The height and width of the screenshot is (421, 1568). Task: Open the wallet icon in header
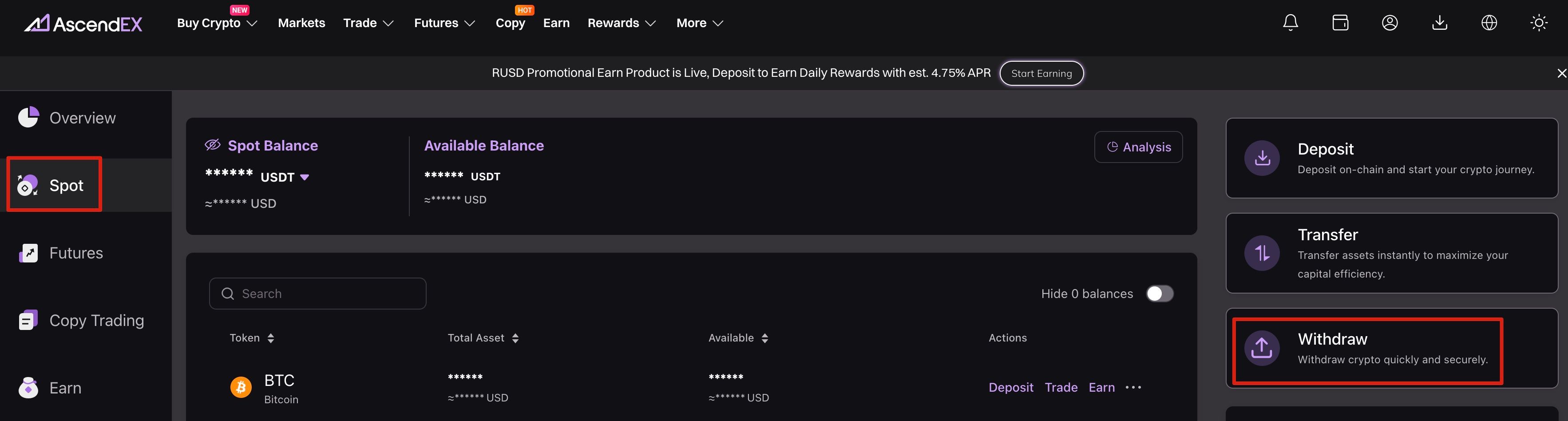pyautogui.click(x=1340, y=23)
